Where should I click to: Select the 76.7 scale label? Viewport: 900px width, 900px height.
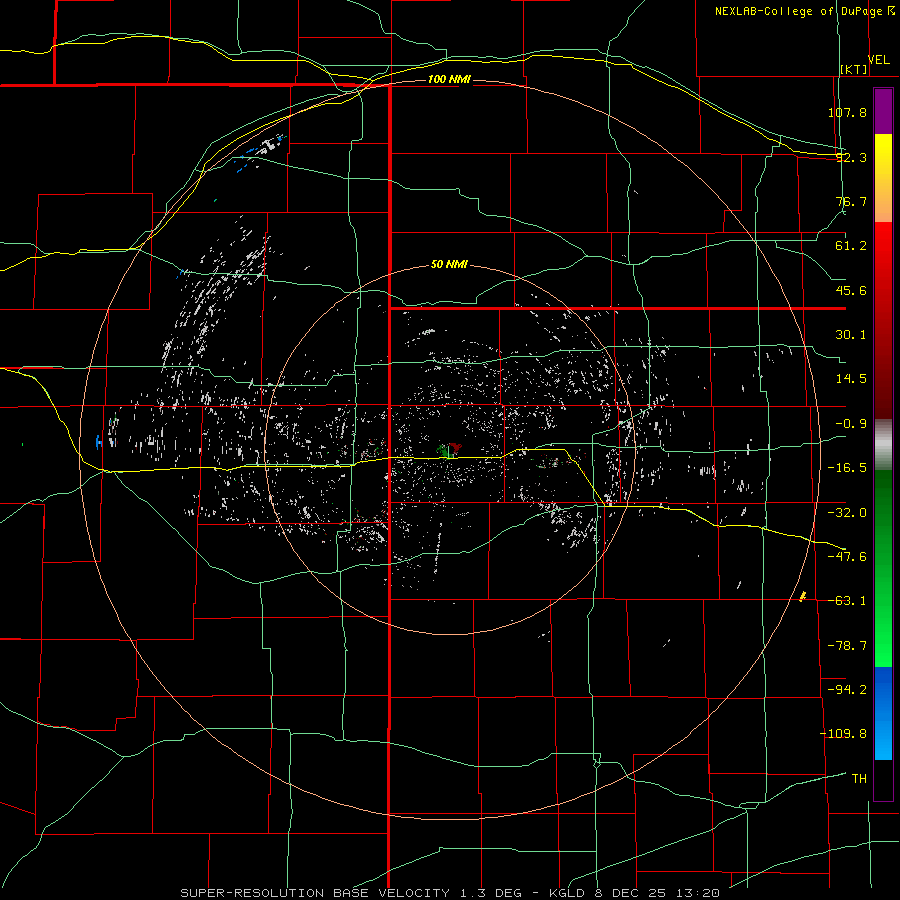pos(851,201)
